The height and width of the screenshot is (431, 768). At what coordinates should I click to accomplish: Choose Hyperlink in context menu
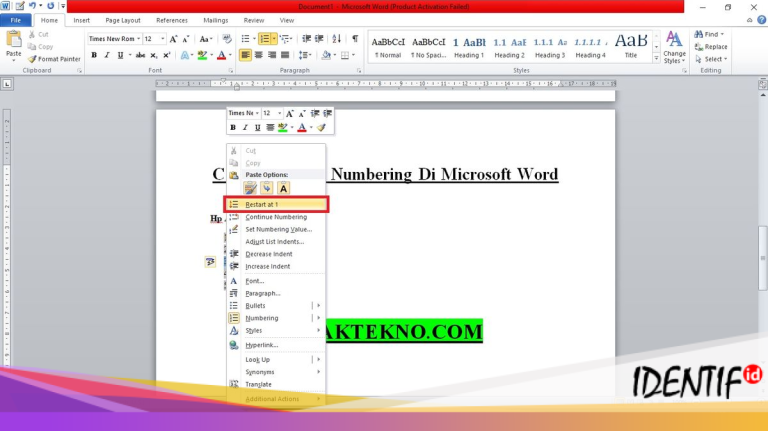coord(276,345)
